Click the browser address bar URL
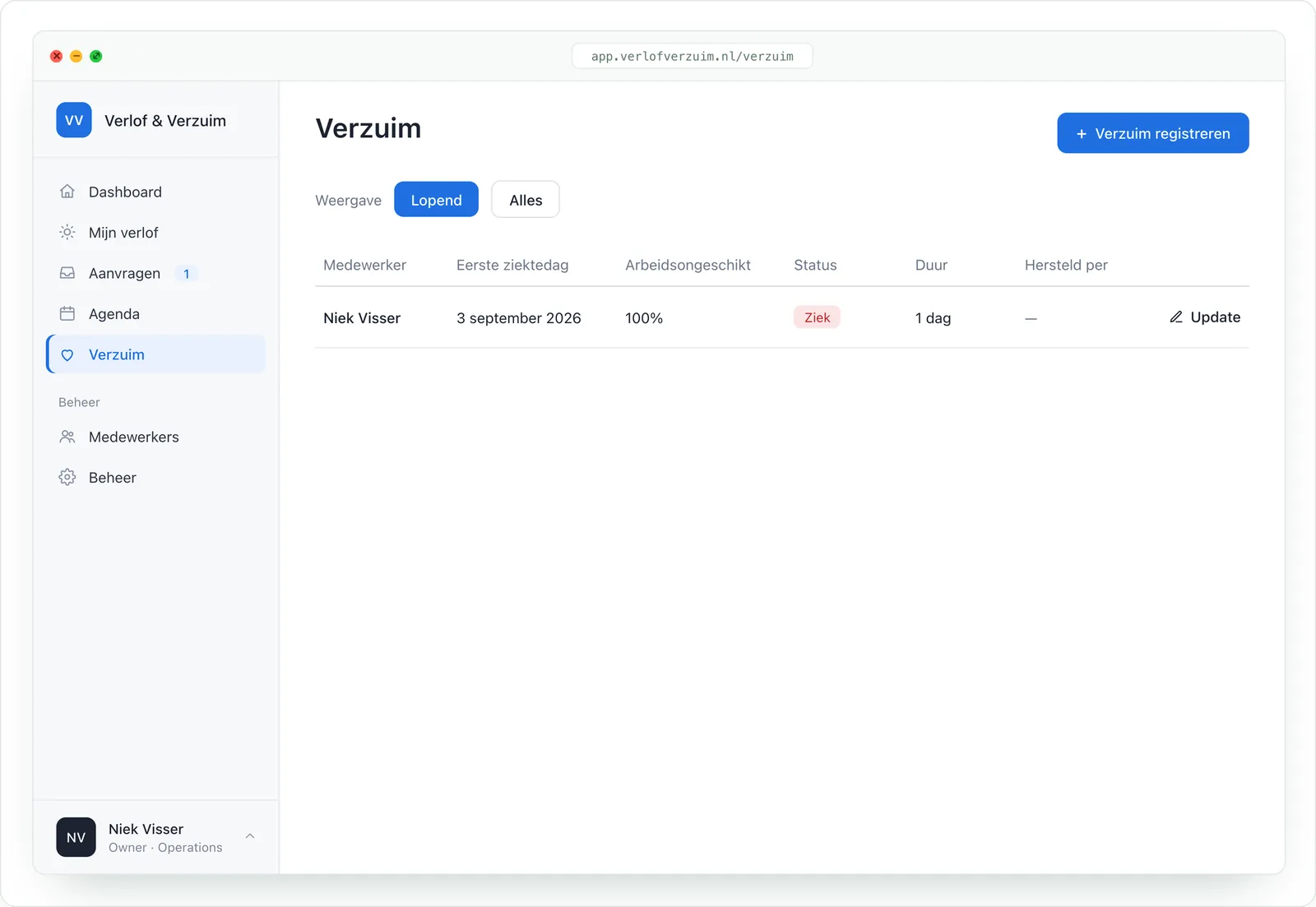Viewport: 1316px width, 907px height. click(693, 56)
